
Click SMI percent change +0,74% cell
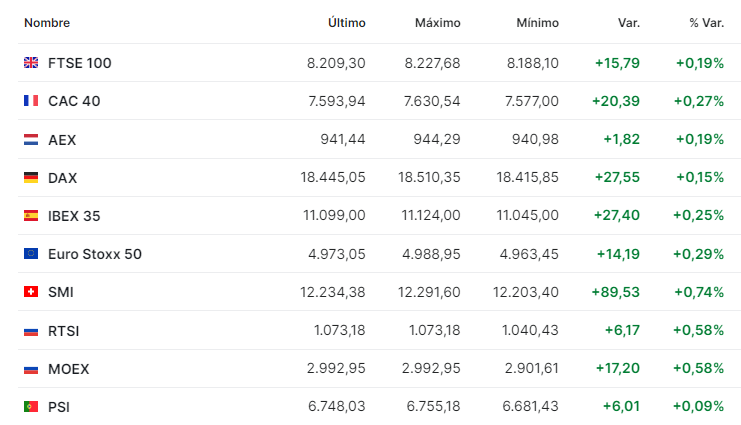coord(699,292)
